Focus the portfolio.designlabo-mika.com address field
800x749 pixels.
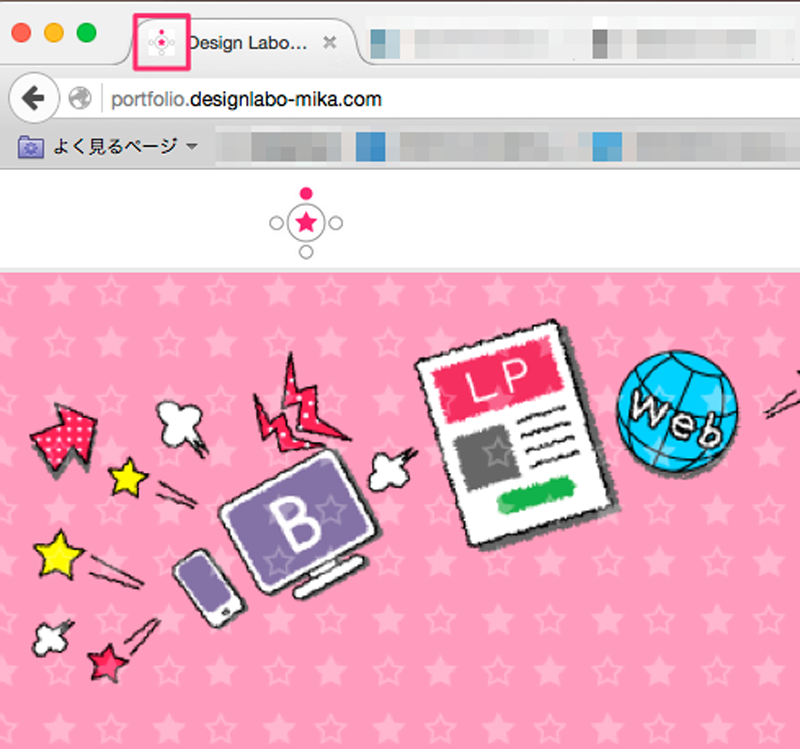[400, 99]
